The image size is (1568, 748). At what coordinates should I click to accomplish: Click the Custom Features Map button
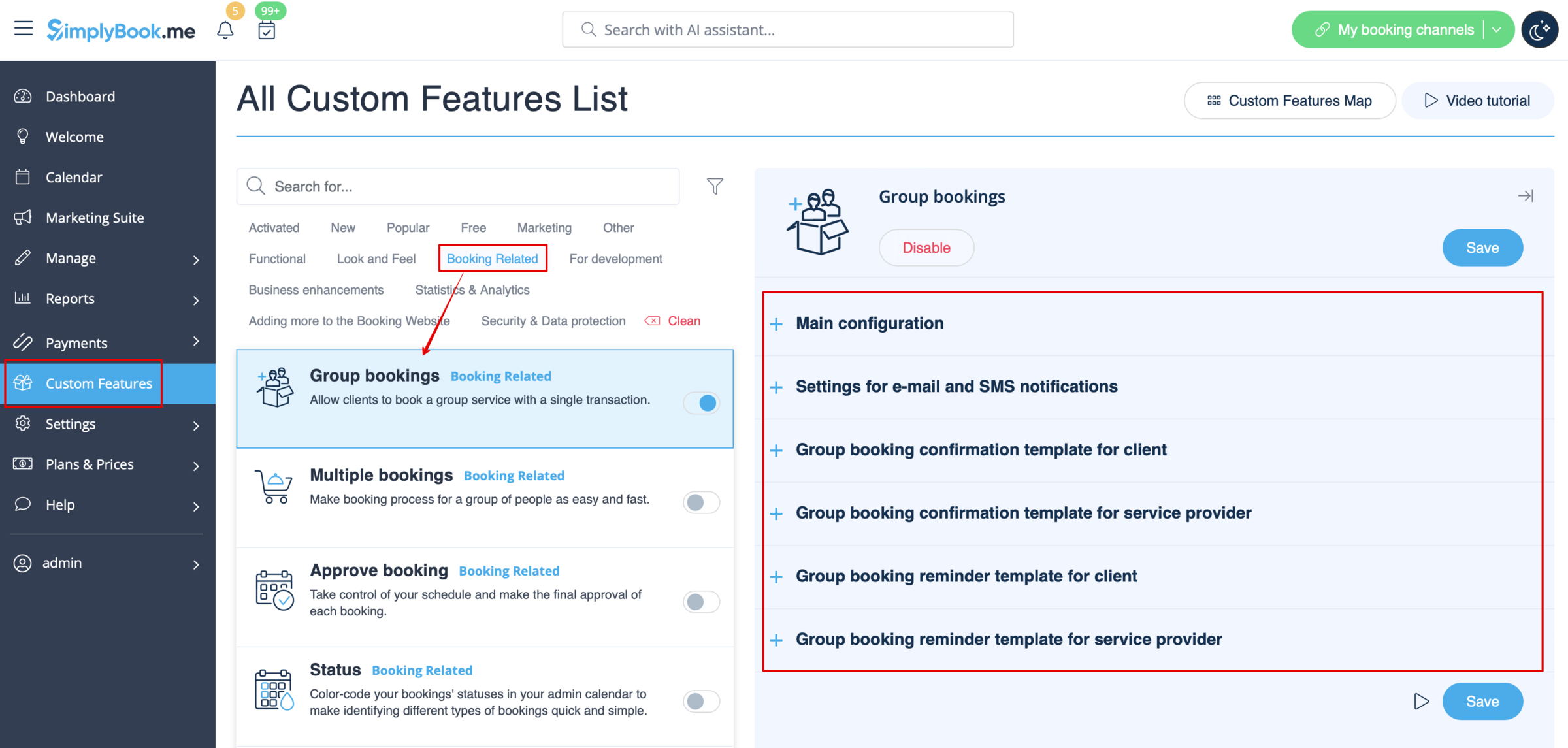pos(1289,100)
